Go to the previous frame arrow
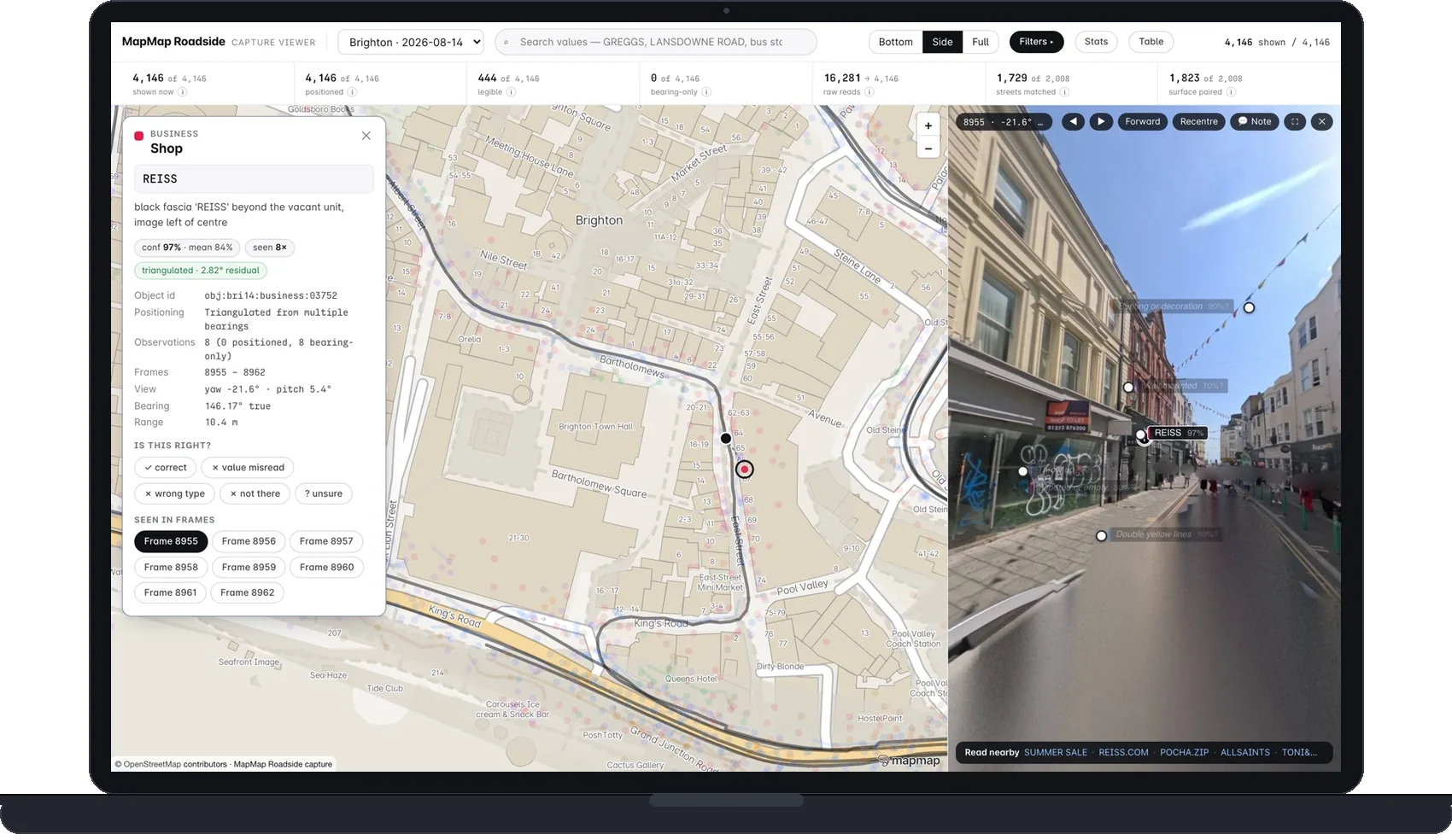This screenshot has width=1452, height=840. (x=1074, y=122)
